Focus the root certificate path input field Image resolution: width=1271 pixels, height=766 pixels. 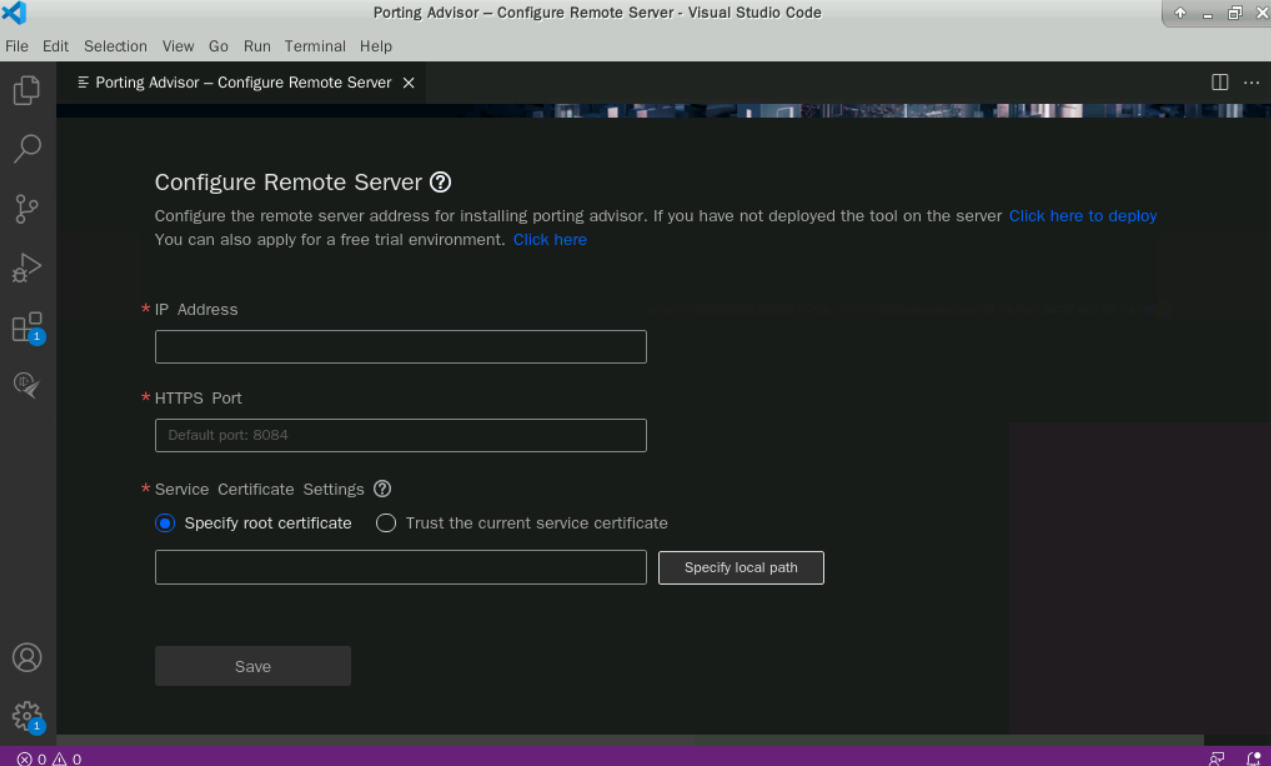point(401,567)
